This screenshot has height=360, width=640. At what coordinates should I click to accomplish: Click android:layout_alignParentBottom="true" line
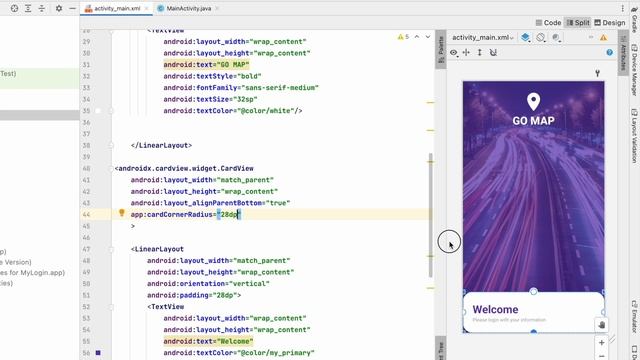210,203
